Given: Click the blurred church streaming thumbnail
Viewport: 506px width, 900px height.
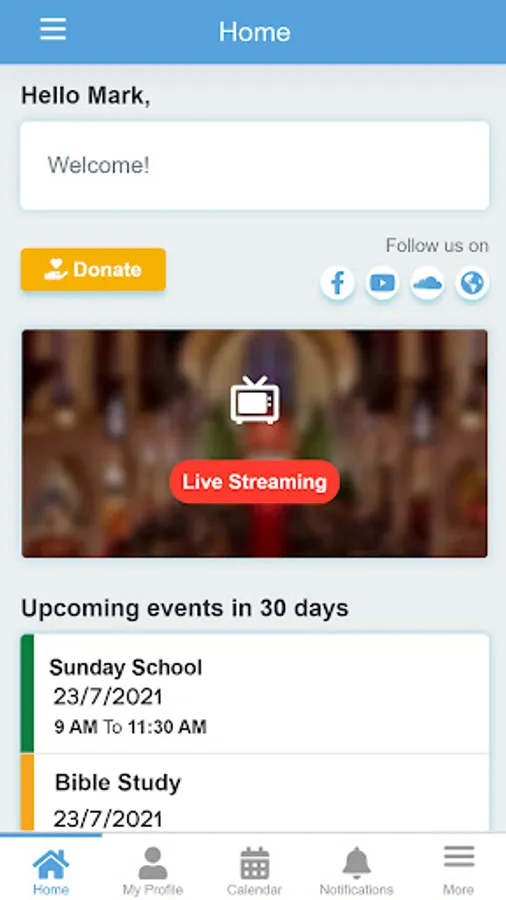Looking at the screenshot, I should (x=255, y=443).
